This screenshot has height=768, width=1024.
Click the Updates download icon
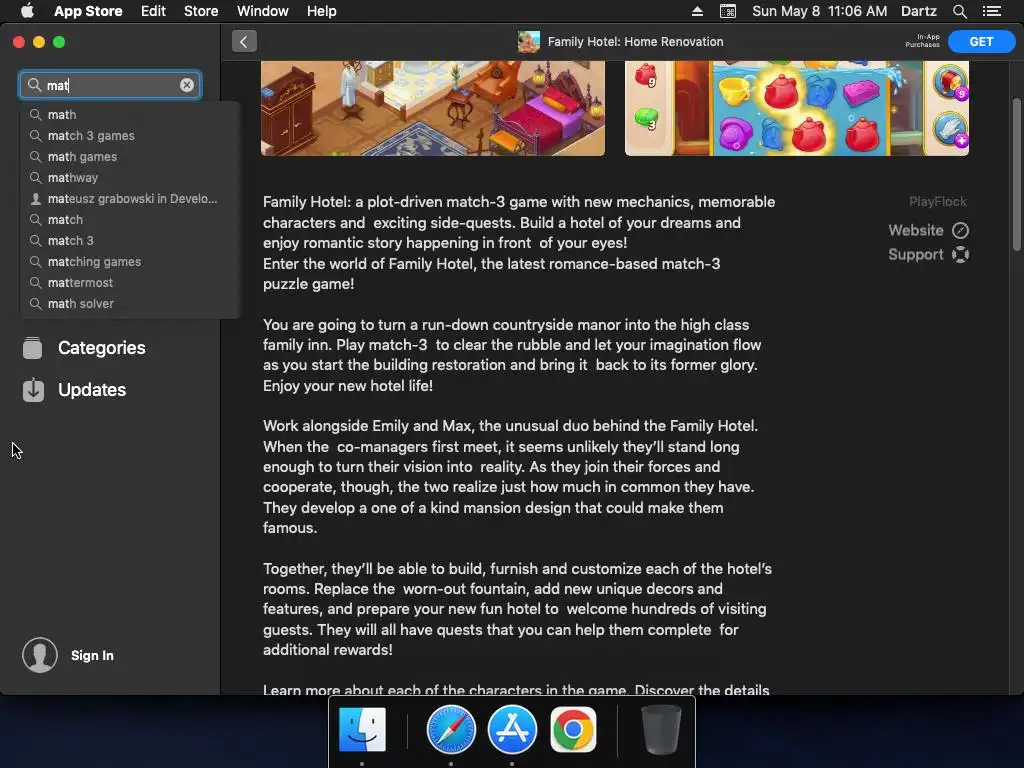click(33, 390)
